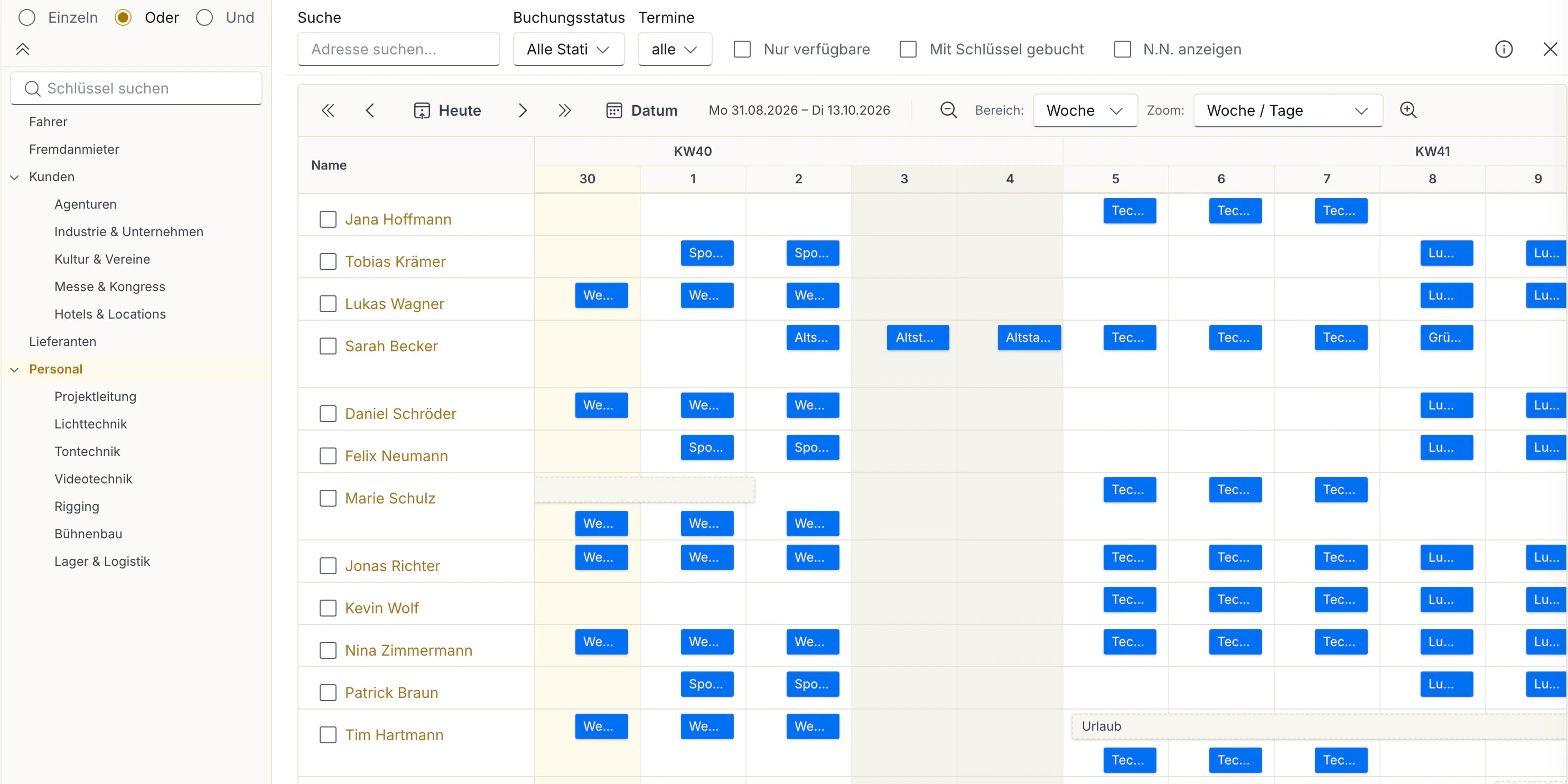Check the box for Jana Hoffmann
1568x784 pixels.
pyautogui.click(x=328, y=219)
